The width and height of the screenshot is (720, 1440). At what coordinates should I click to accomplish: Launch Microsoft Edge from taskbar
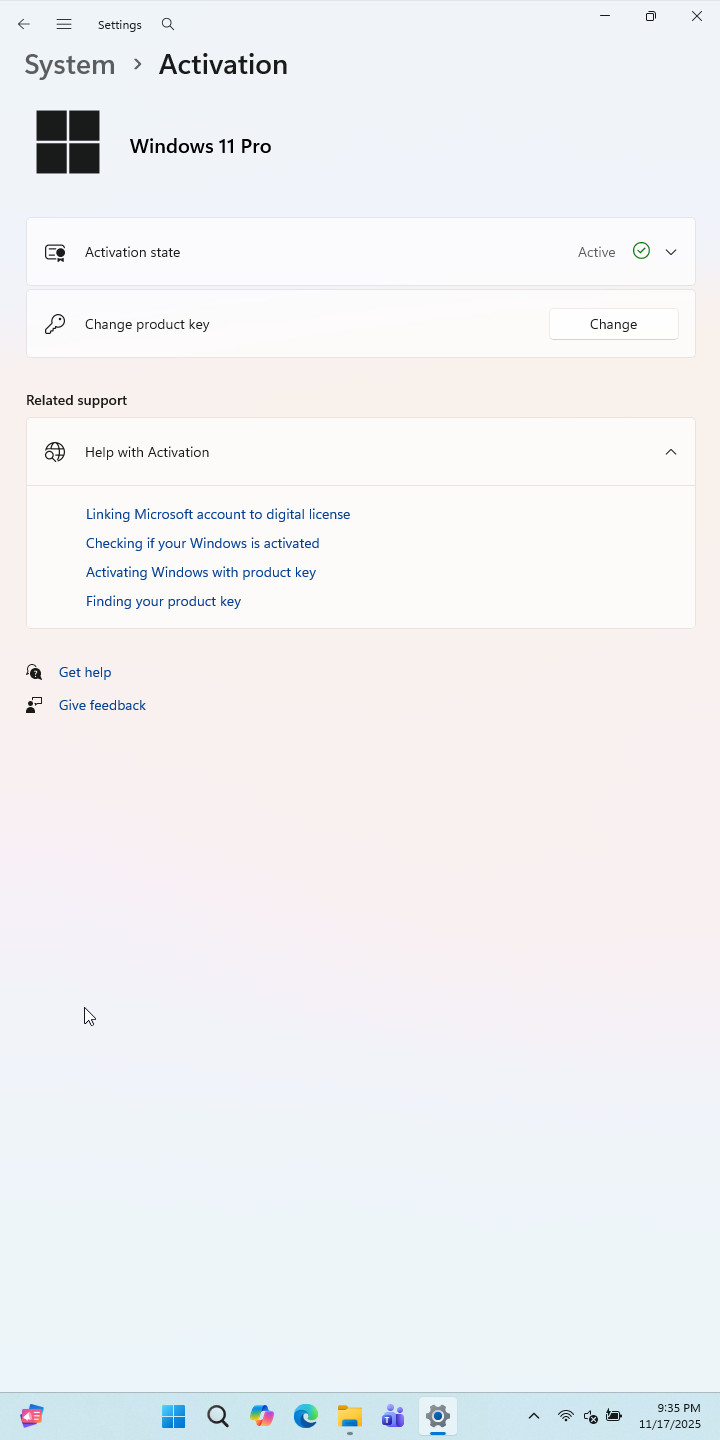click(x=306, y=1416)
